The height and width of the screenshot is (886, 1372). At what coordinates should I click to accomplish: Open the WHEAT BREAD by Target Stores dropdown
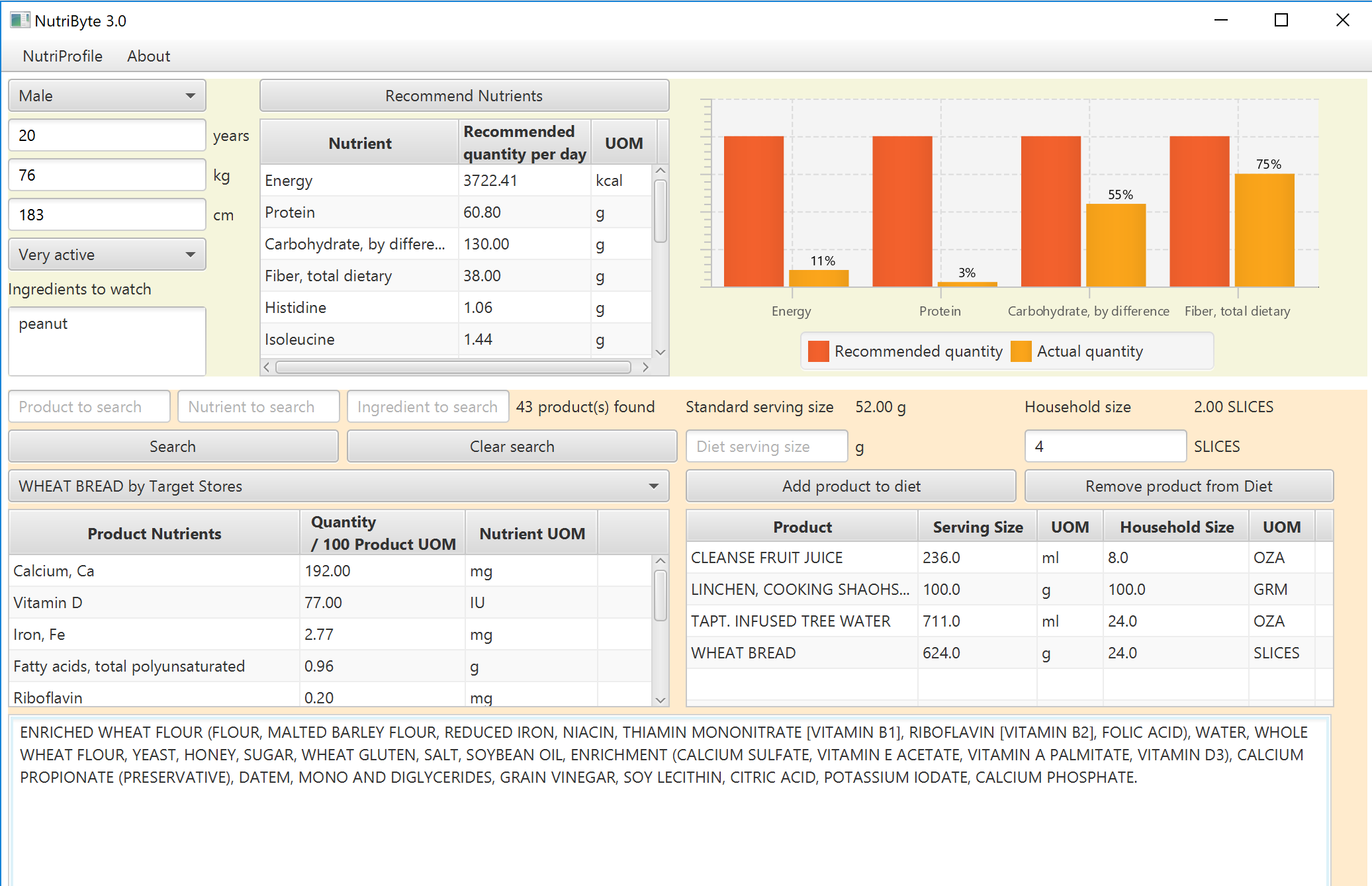coord(339,486)
